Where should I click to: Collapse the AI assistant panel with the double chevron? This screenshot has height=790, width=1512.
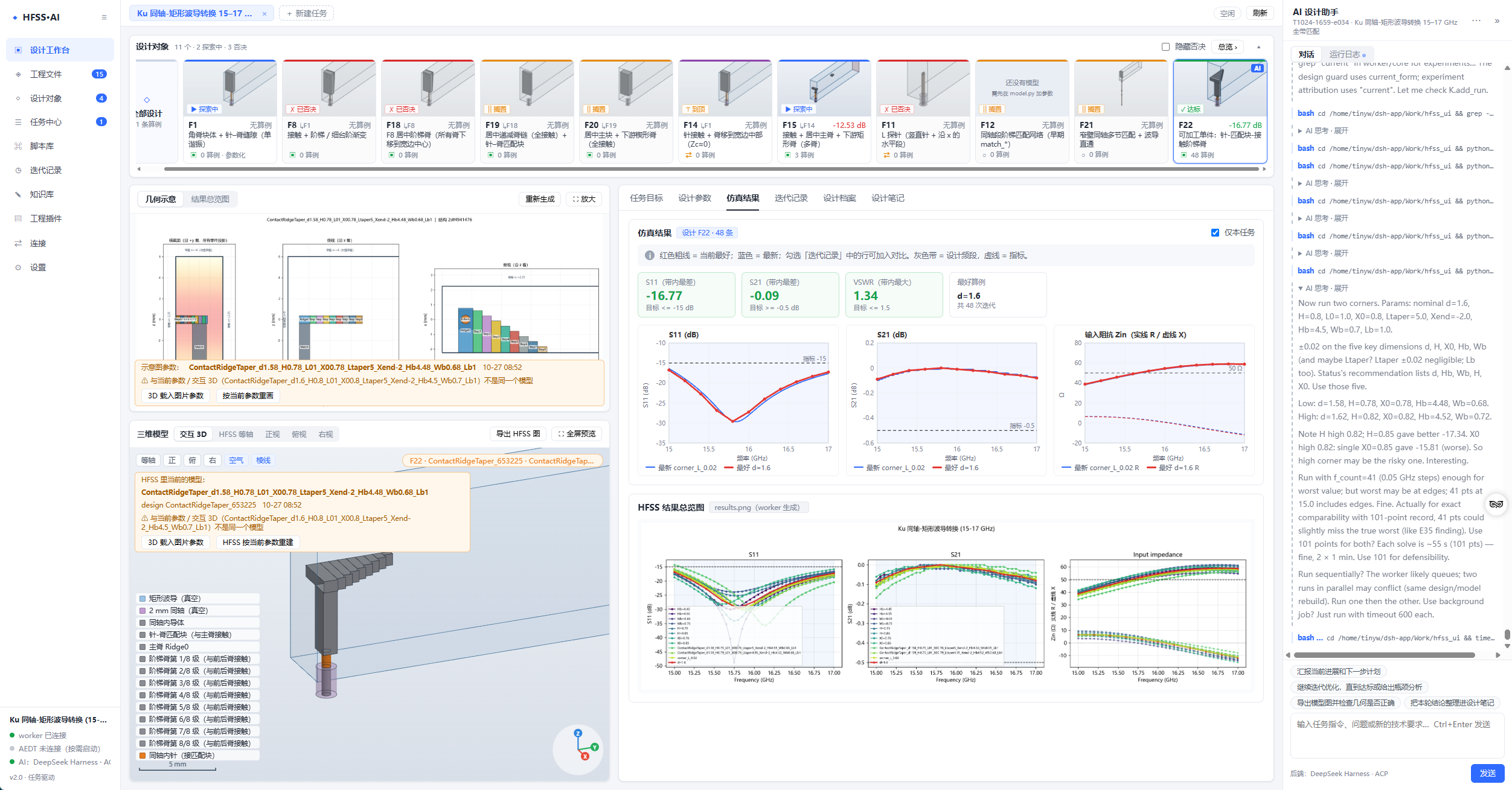pos(1497,21)
